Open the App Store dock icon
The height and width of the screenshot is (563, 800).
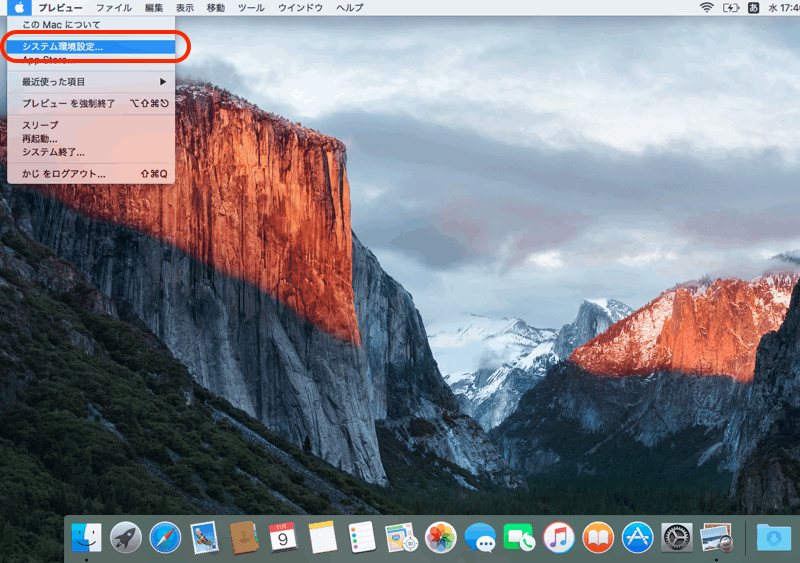tap(637, 537)
